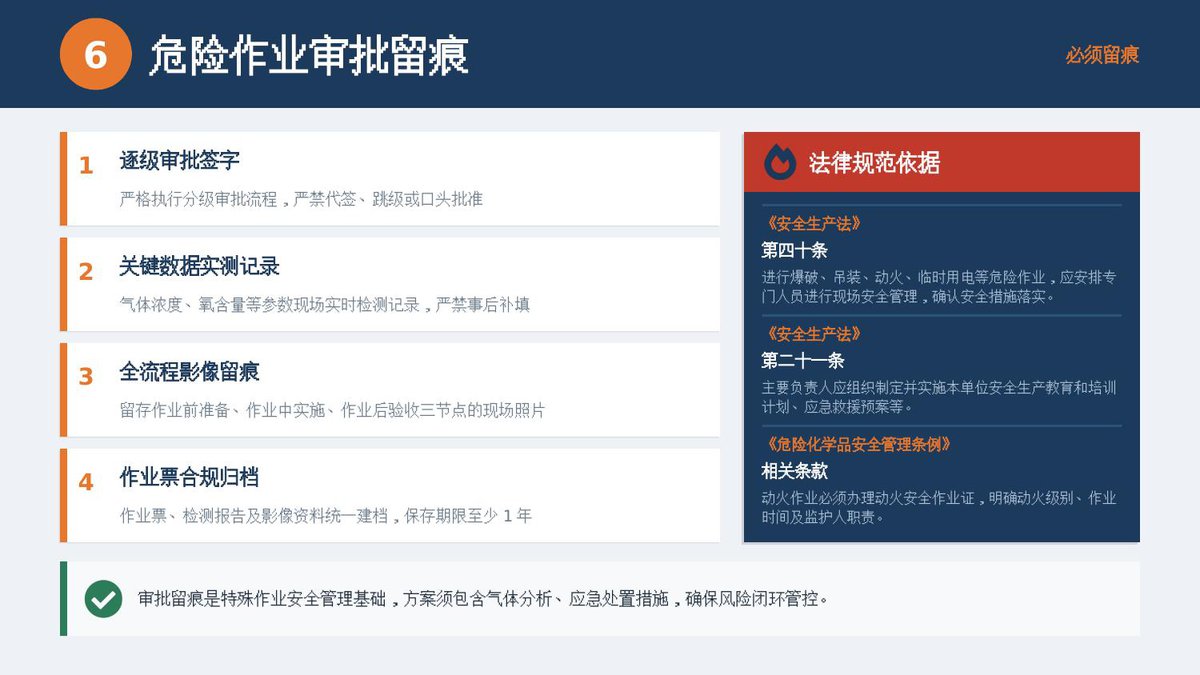Click the orange number 3 in list
The height and width of the screenshot is (675, 1200).
tap(86, 377)
